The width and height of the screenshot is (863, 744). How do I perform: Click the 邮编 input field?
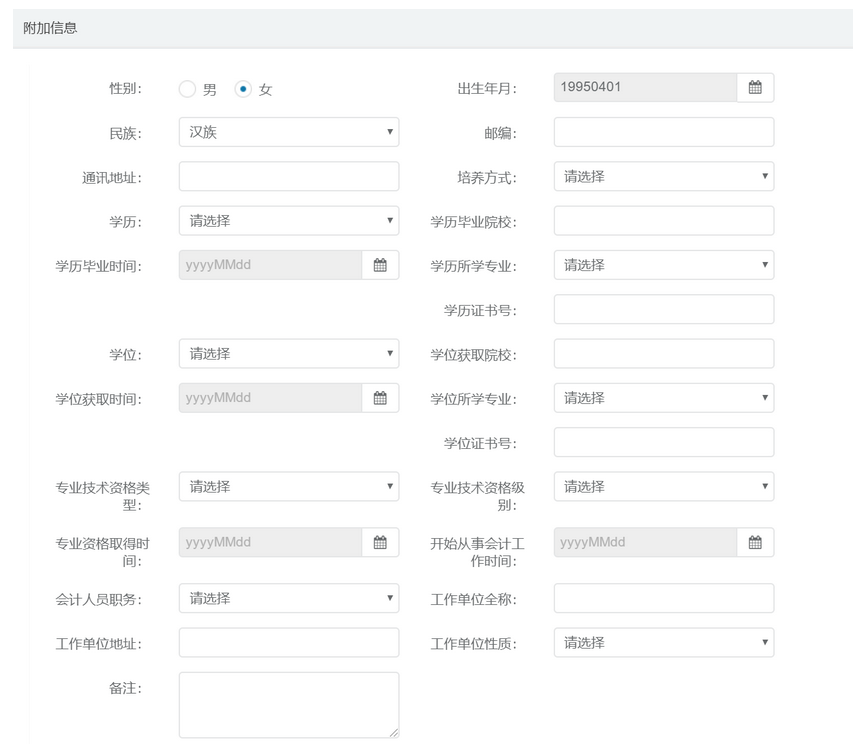tap(664, 132)
